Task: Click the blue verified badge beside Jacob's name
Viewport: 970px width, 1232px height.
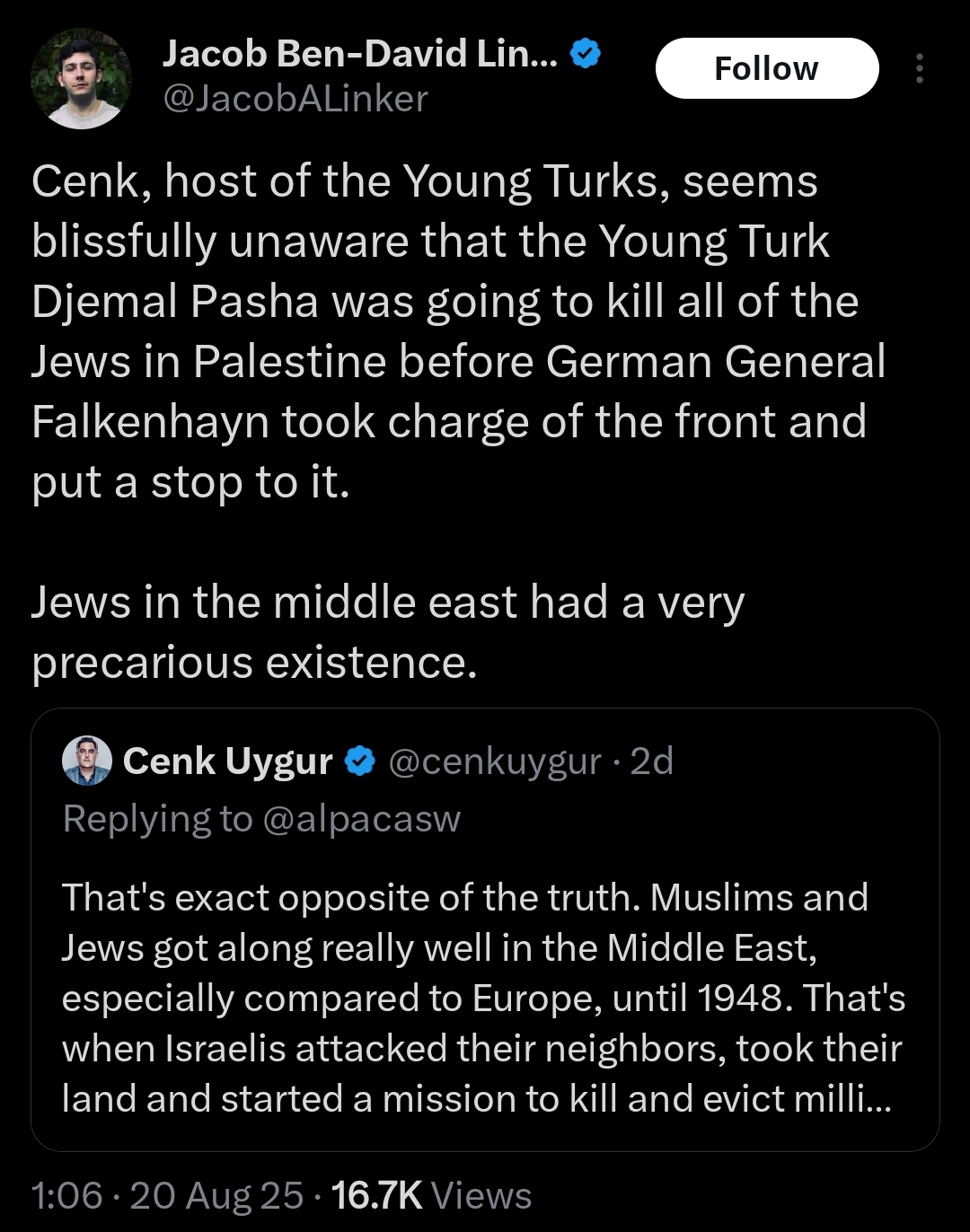Action: click(x=586, y=54)
